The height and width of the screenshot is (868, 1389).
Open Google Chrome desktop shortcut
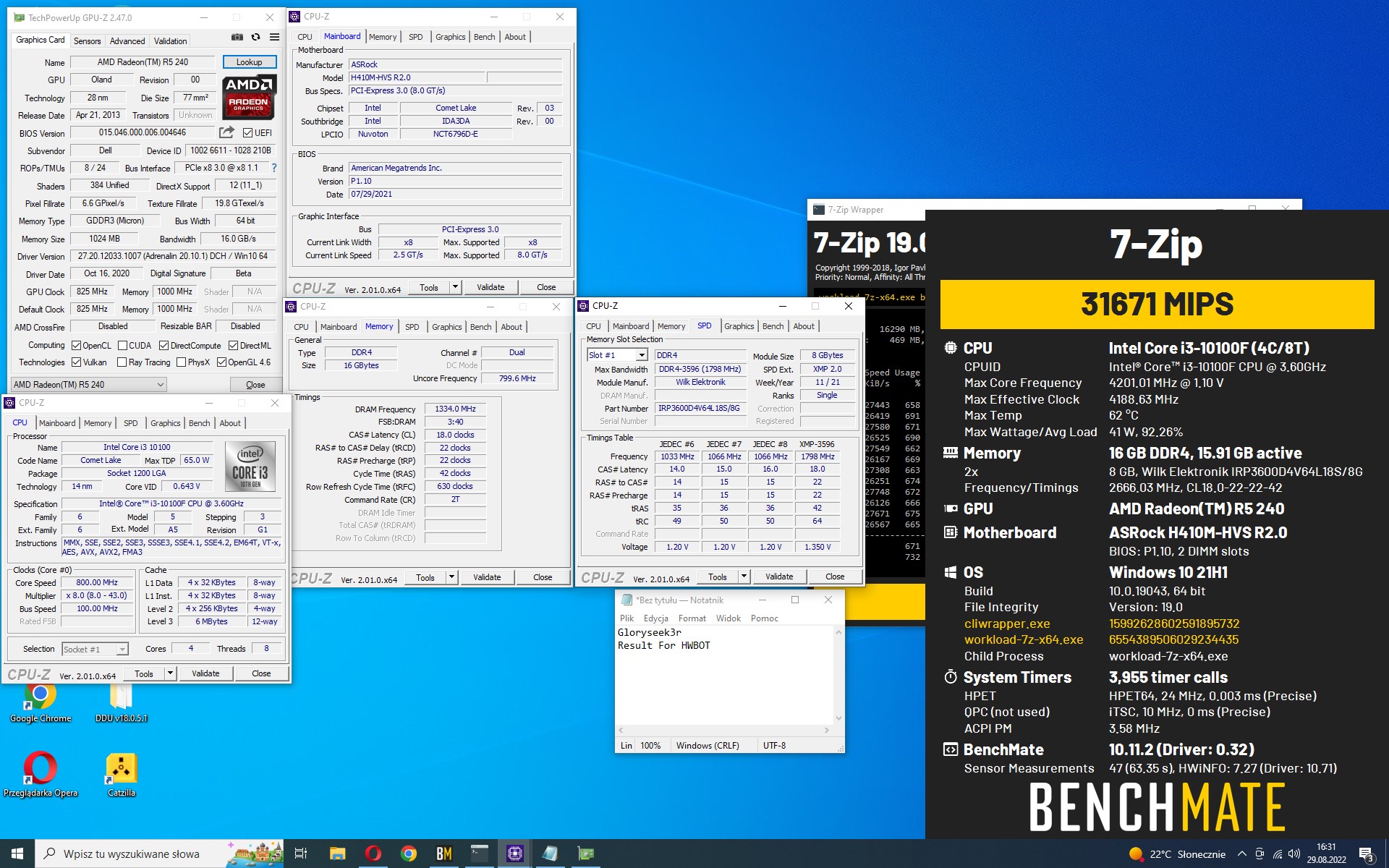coord(41,702)
